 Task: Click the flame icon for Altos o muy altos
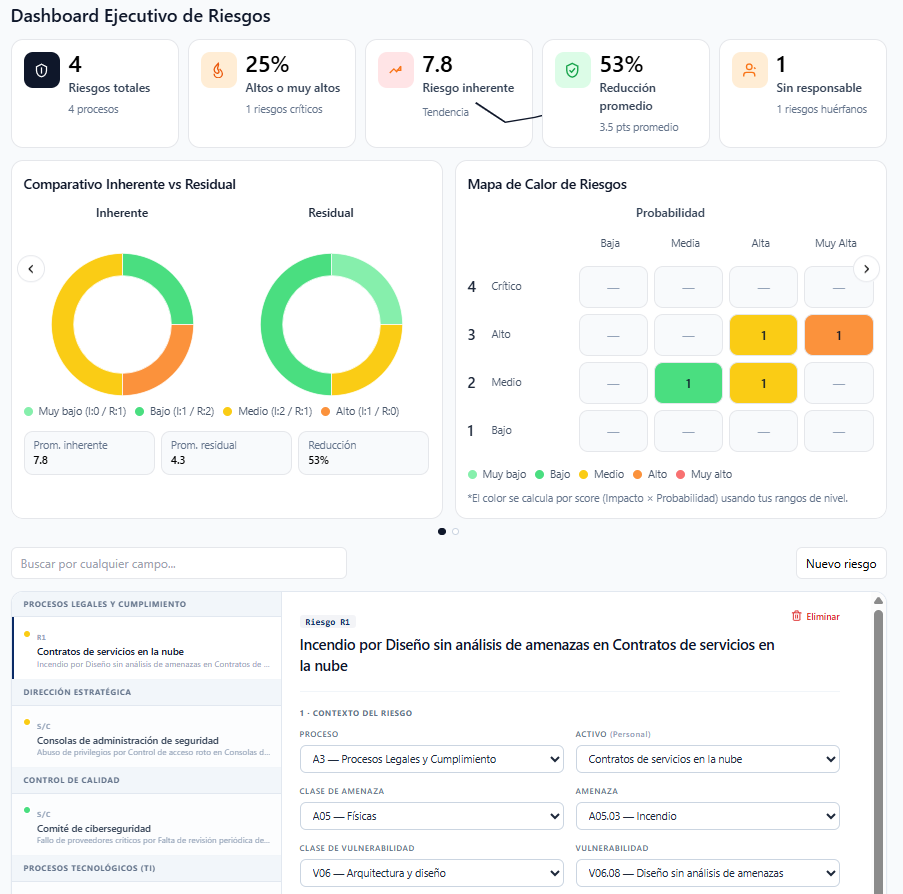pos(218,70)
